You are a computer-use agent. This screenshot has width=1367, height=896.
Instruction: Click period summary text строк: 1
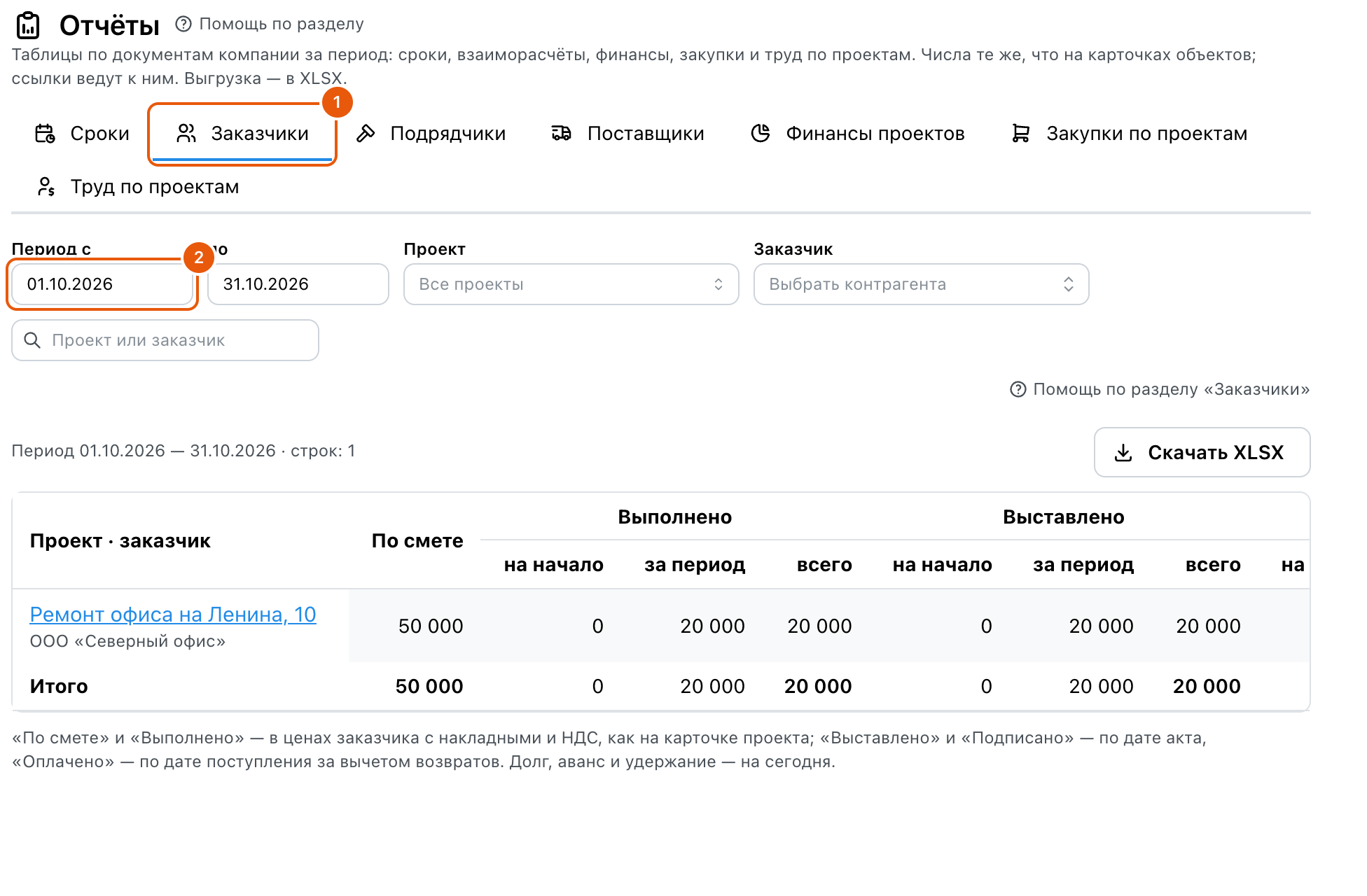[x=323, y=451]
